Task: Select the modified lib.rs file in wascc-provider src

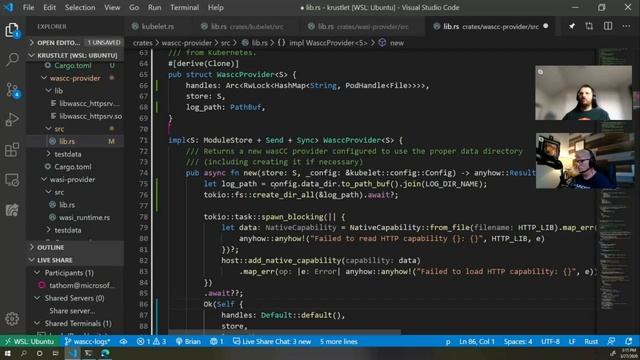Action: tap(75, 141)
